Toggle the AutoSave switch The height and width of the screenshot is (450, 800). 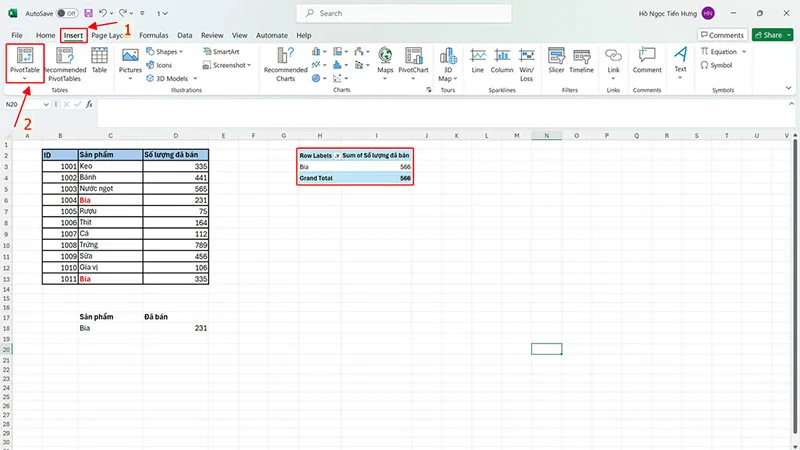[67, 13]
